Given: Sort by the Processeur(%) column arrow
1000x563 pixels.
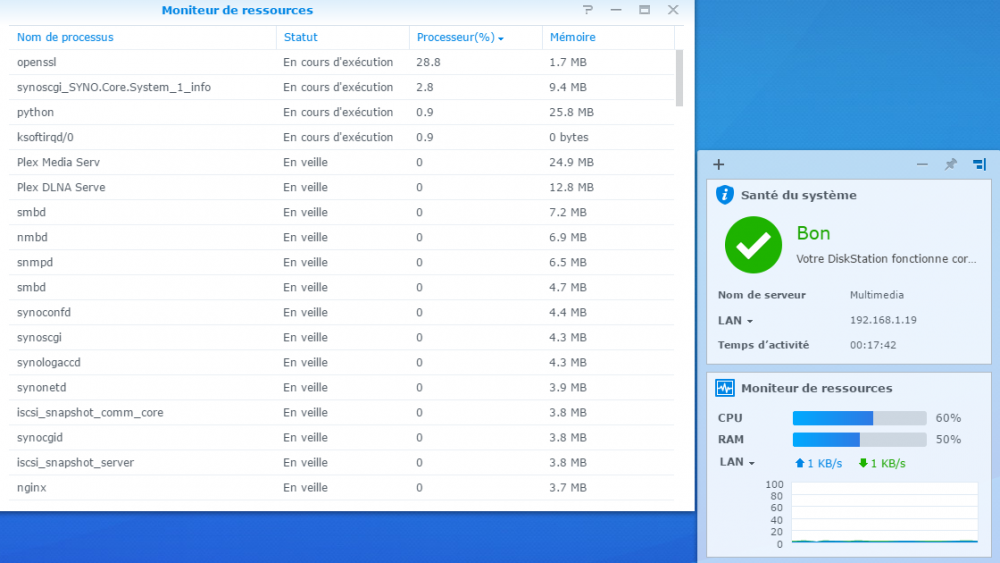Looking at the screenshot, I should [x=501, y=38].
